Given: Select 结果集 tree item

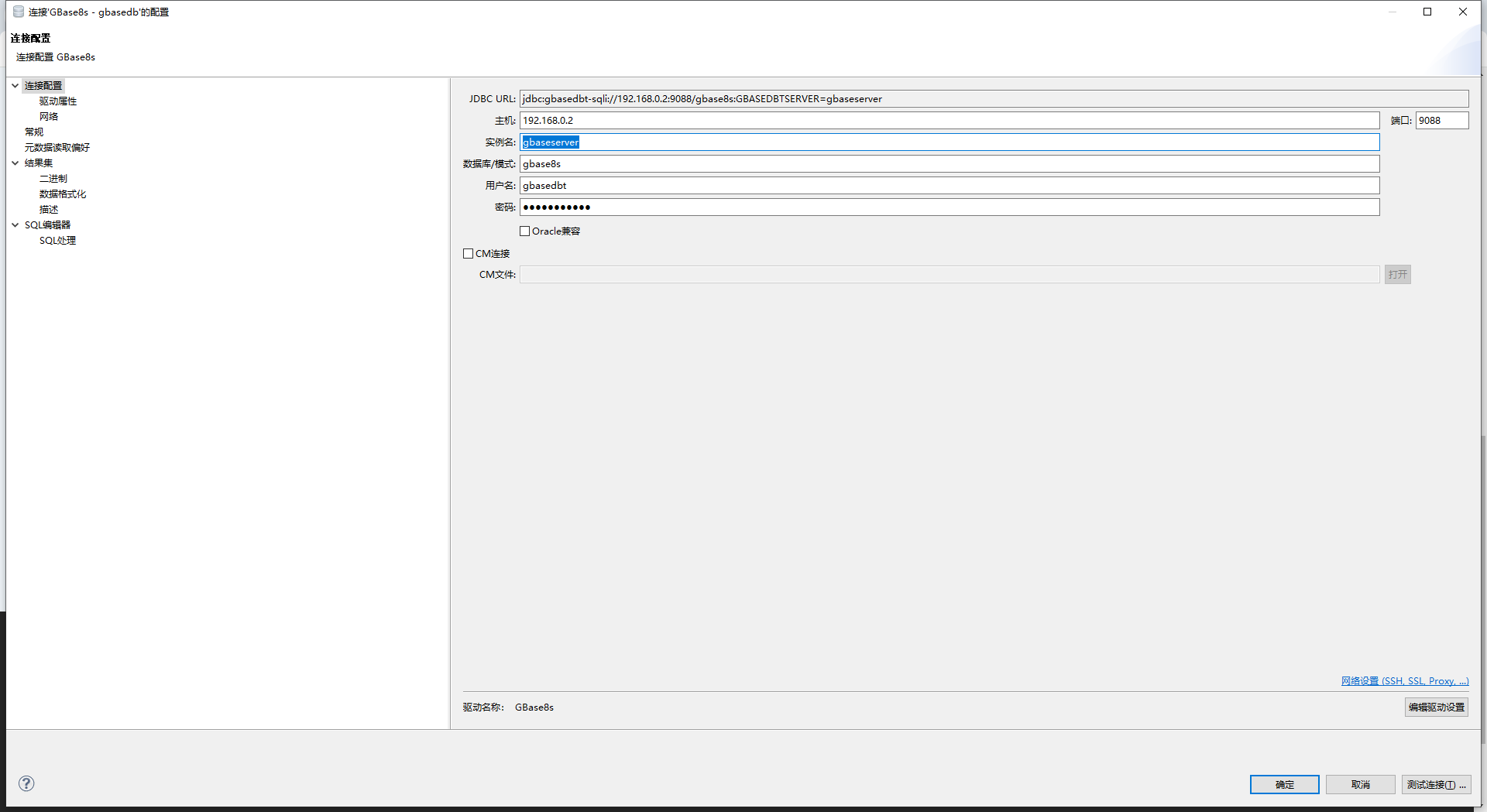Looking at the screenshot, I should [39, 163].
